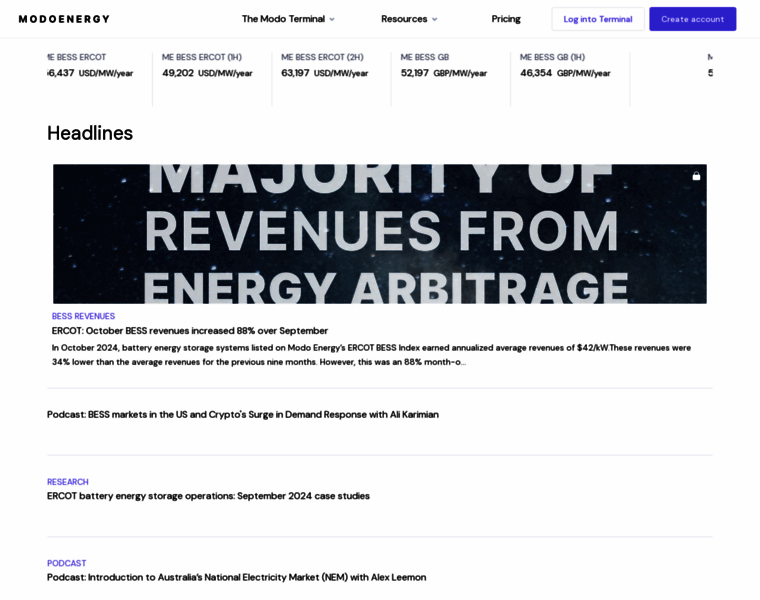Click the Log into Terminal button
This screenshot has height=600, width=760.
point(598,19)
